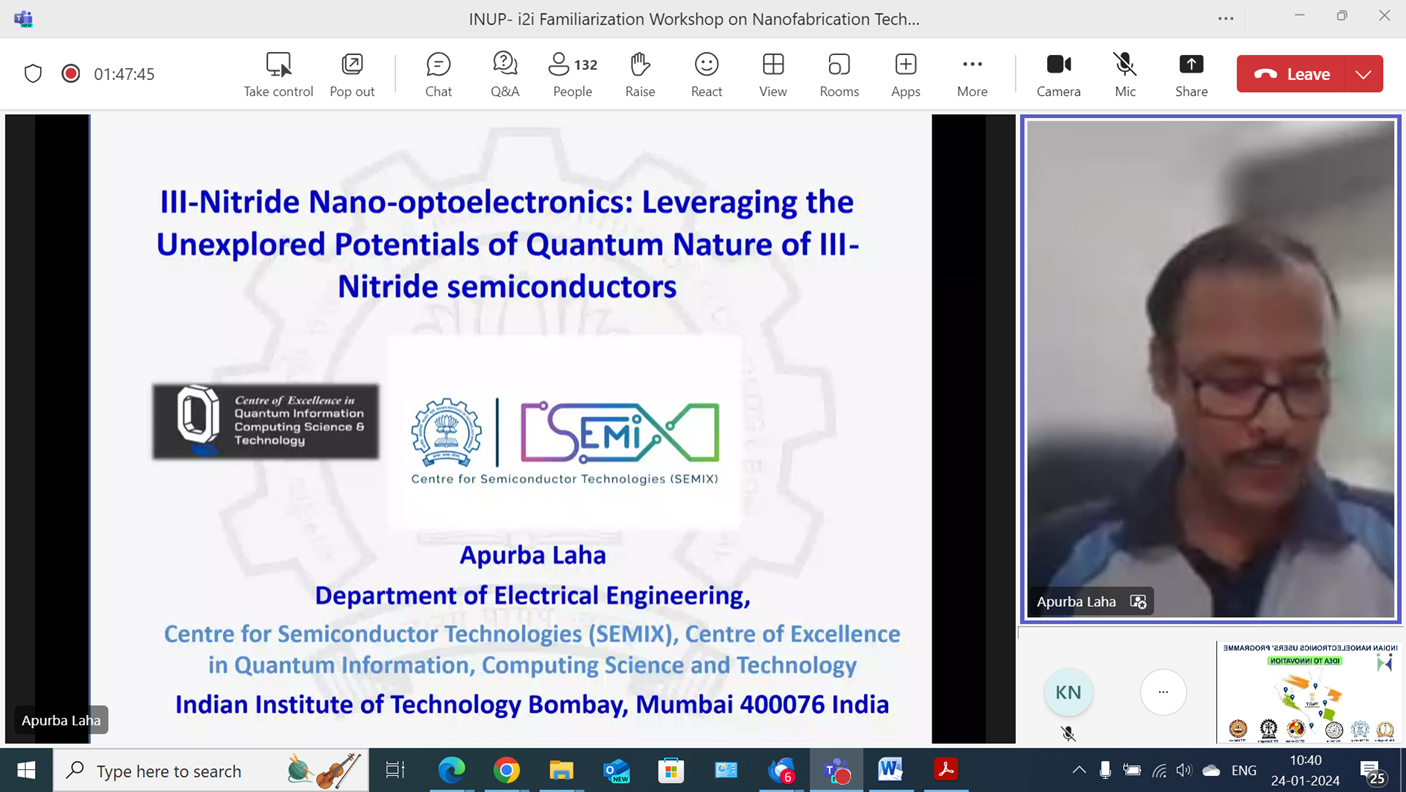Screen dimensions: 1406x792
Task: Click the more participants ellipsis circle
Action: [1163, 692]
